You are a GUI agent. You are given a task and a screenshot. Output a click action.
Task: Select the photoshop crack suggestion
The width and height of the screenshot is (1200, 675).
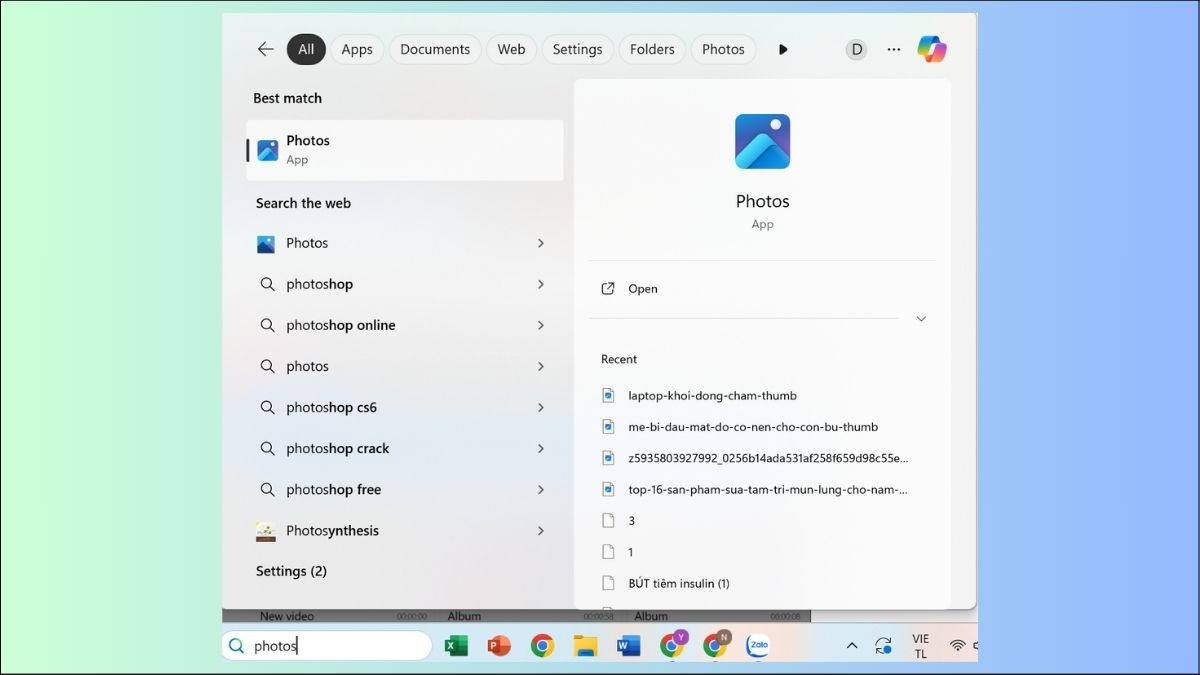[337, 448]
